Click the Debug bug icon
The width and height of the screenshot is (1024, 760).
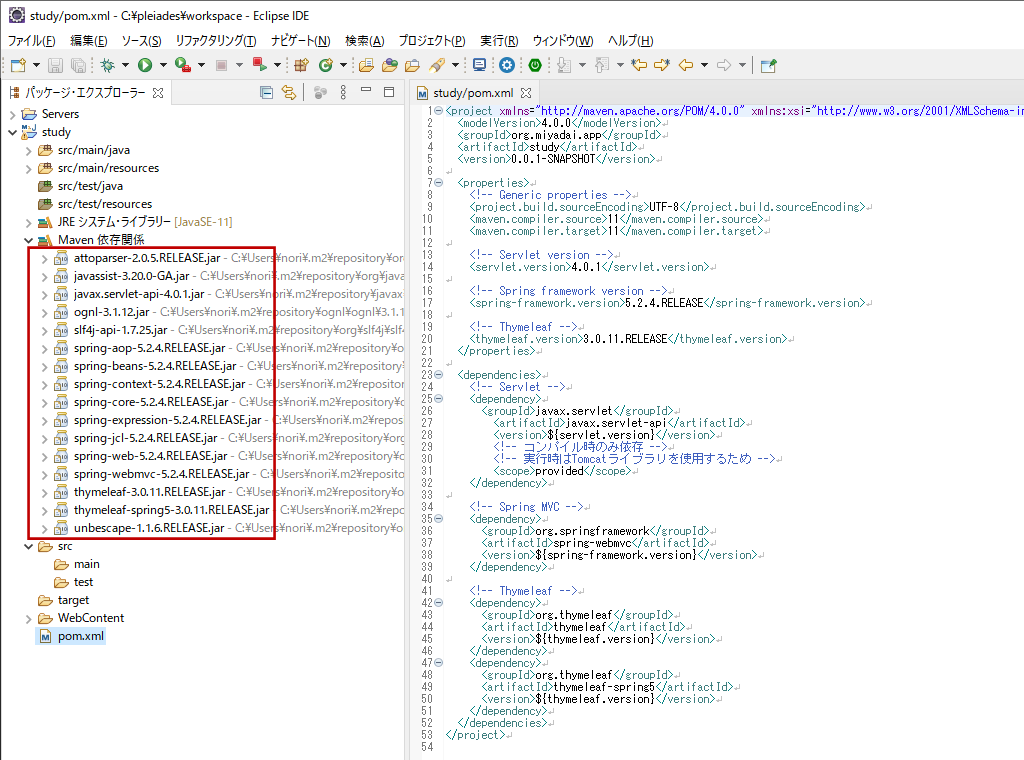tap(108, 65)
